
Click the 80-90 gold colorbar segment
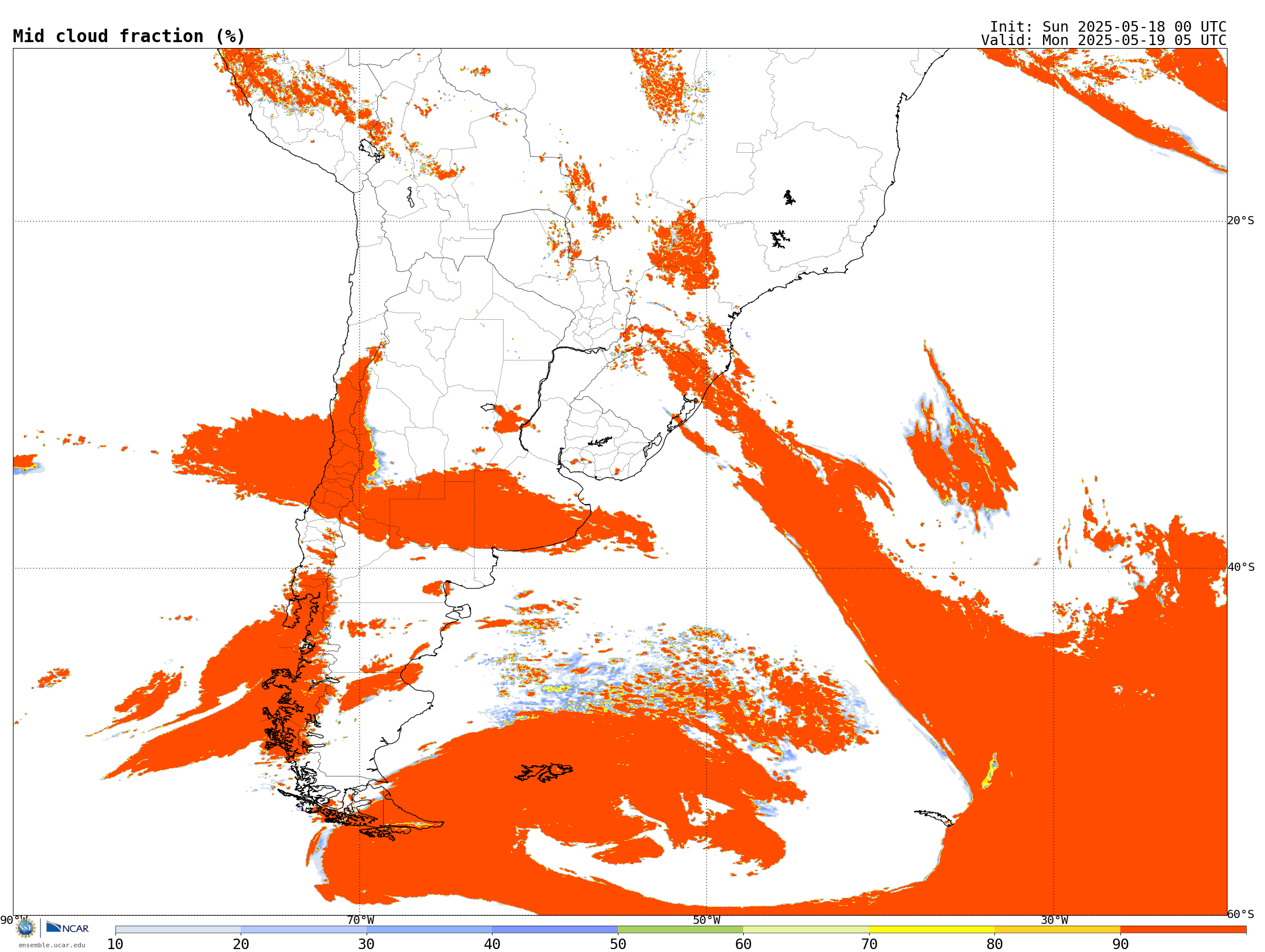click(x=1057, y=930)
